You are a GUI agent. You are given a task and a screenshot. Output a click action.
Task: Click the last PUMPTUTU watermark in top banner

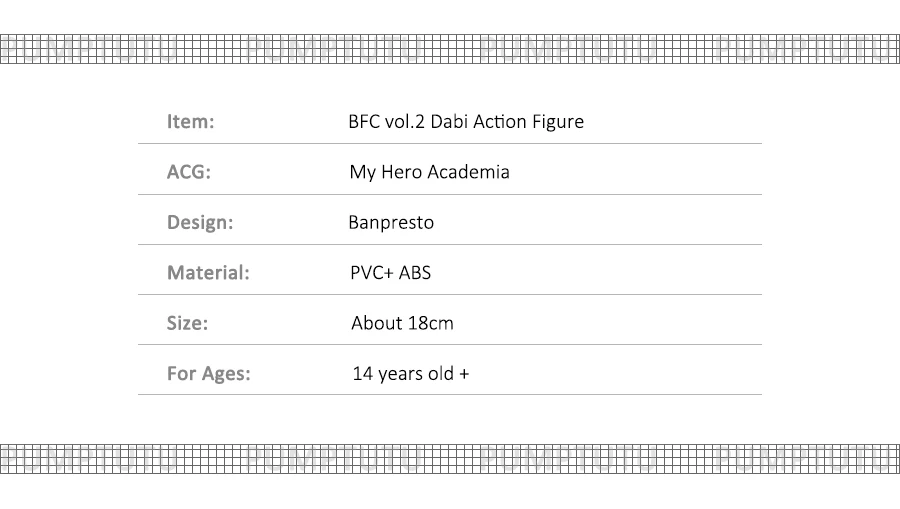(x=805, y=48)
